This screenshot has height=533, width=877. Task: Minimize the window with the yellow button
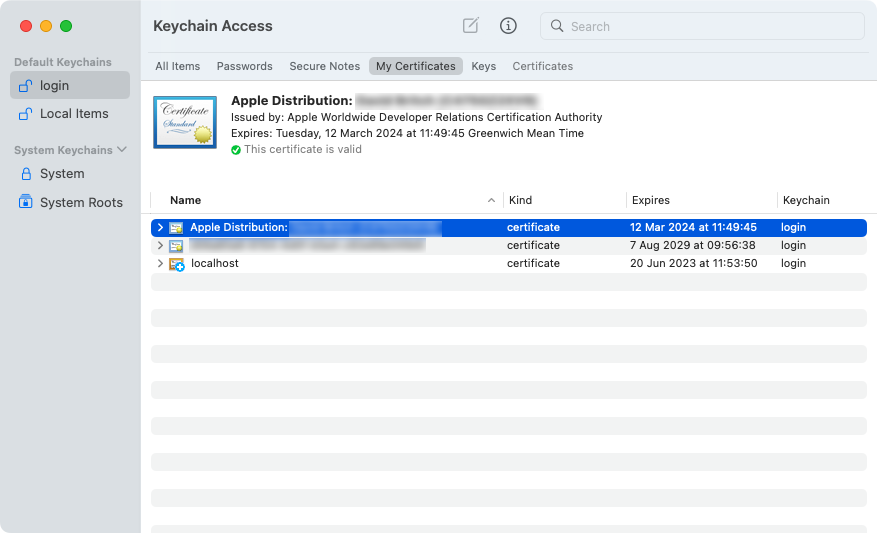[46, 26]
